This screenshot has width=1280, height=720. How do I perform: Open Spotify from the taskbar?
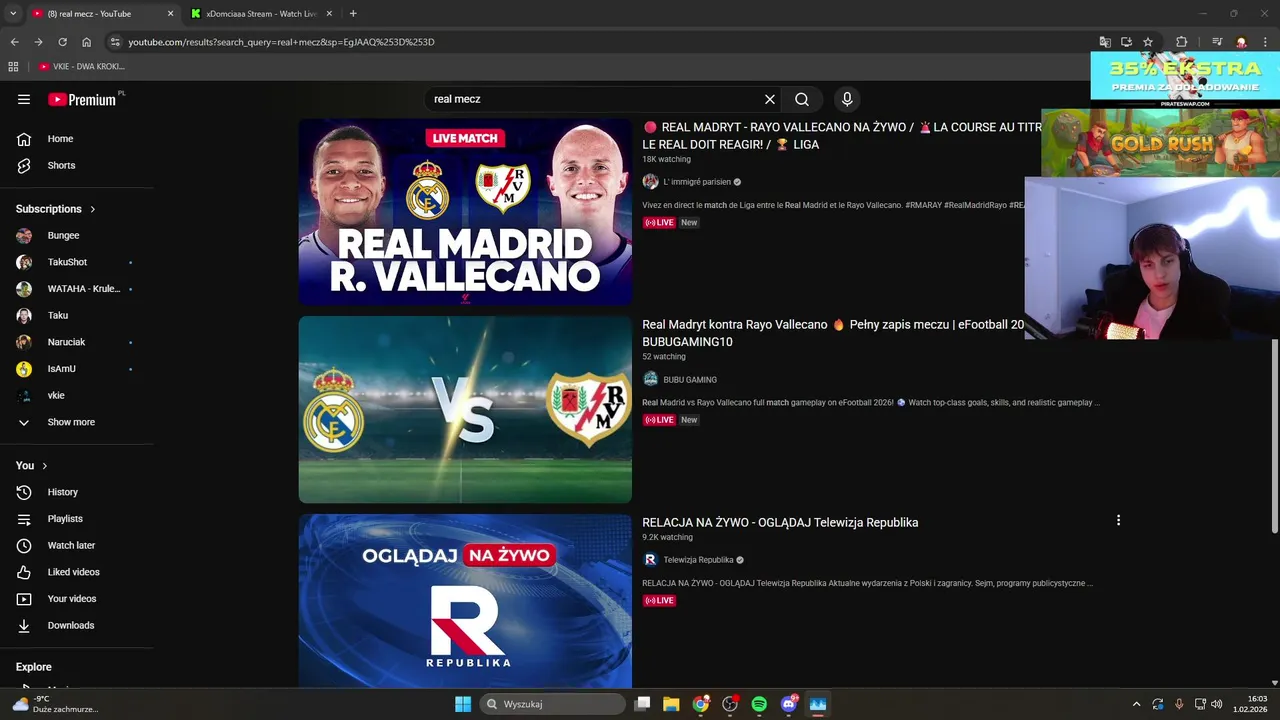(x=759, y=704)
